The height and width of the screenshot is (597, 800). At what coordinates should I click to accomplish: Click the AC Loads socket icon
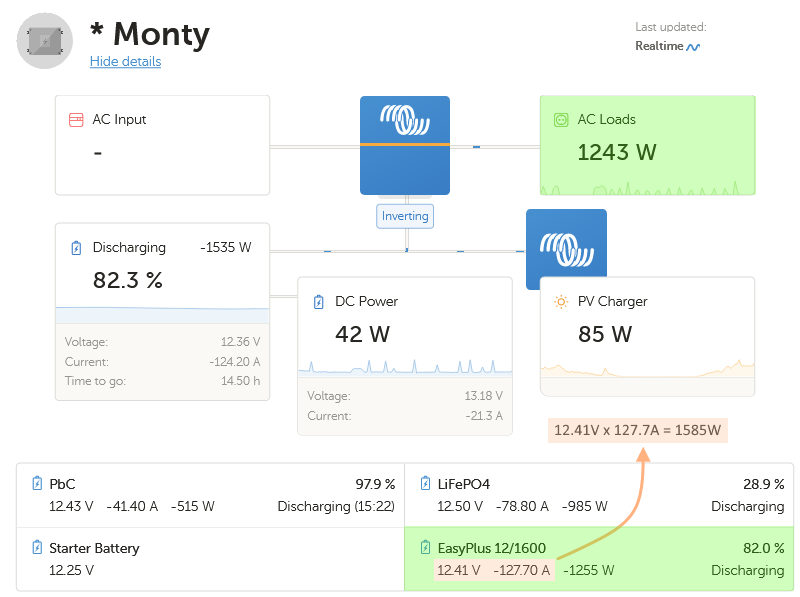[x=561, y=120]
